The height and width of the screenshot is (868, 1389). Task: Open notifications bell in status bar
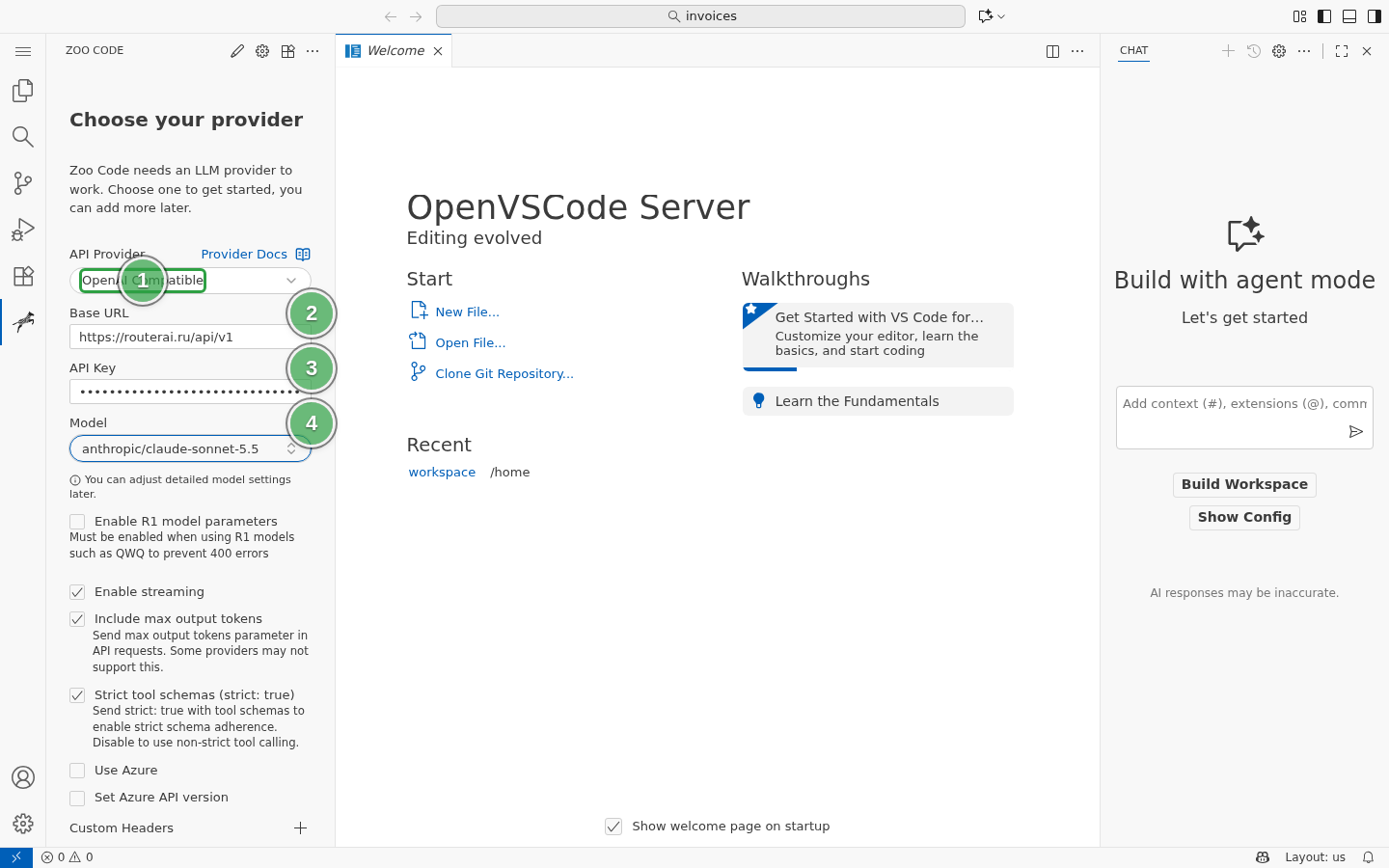coord(1368,857)
